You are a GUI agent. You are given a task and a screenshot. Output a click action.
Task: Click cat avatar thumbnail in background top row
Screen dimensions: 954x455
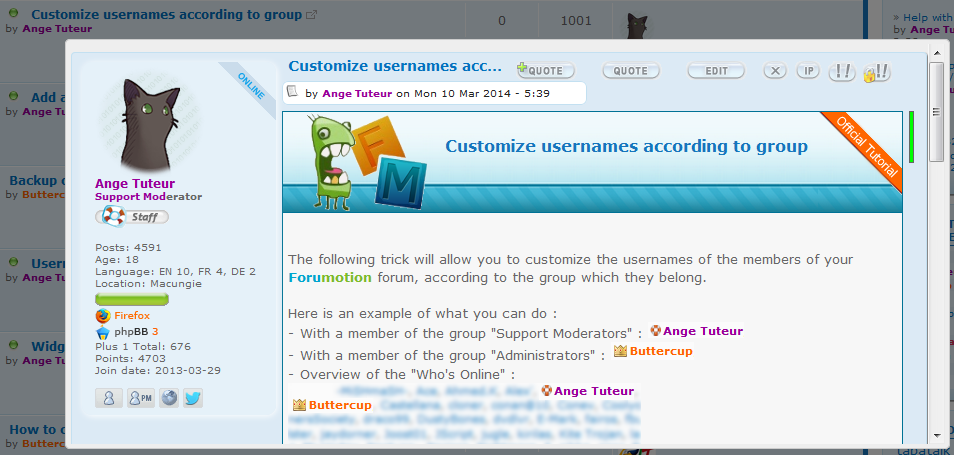coord(635,26)
